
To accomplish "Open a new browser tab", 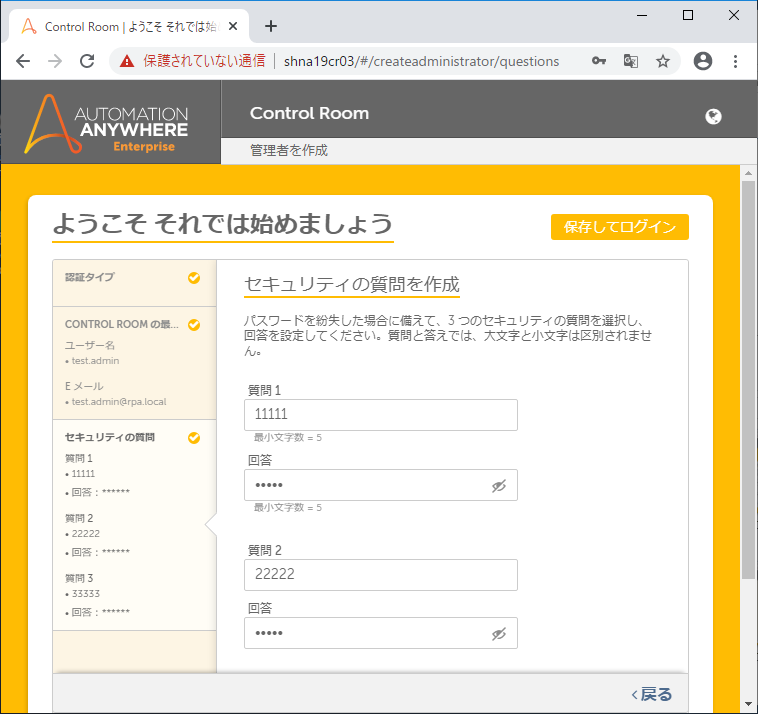I will click(271, 26).
